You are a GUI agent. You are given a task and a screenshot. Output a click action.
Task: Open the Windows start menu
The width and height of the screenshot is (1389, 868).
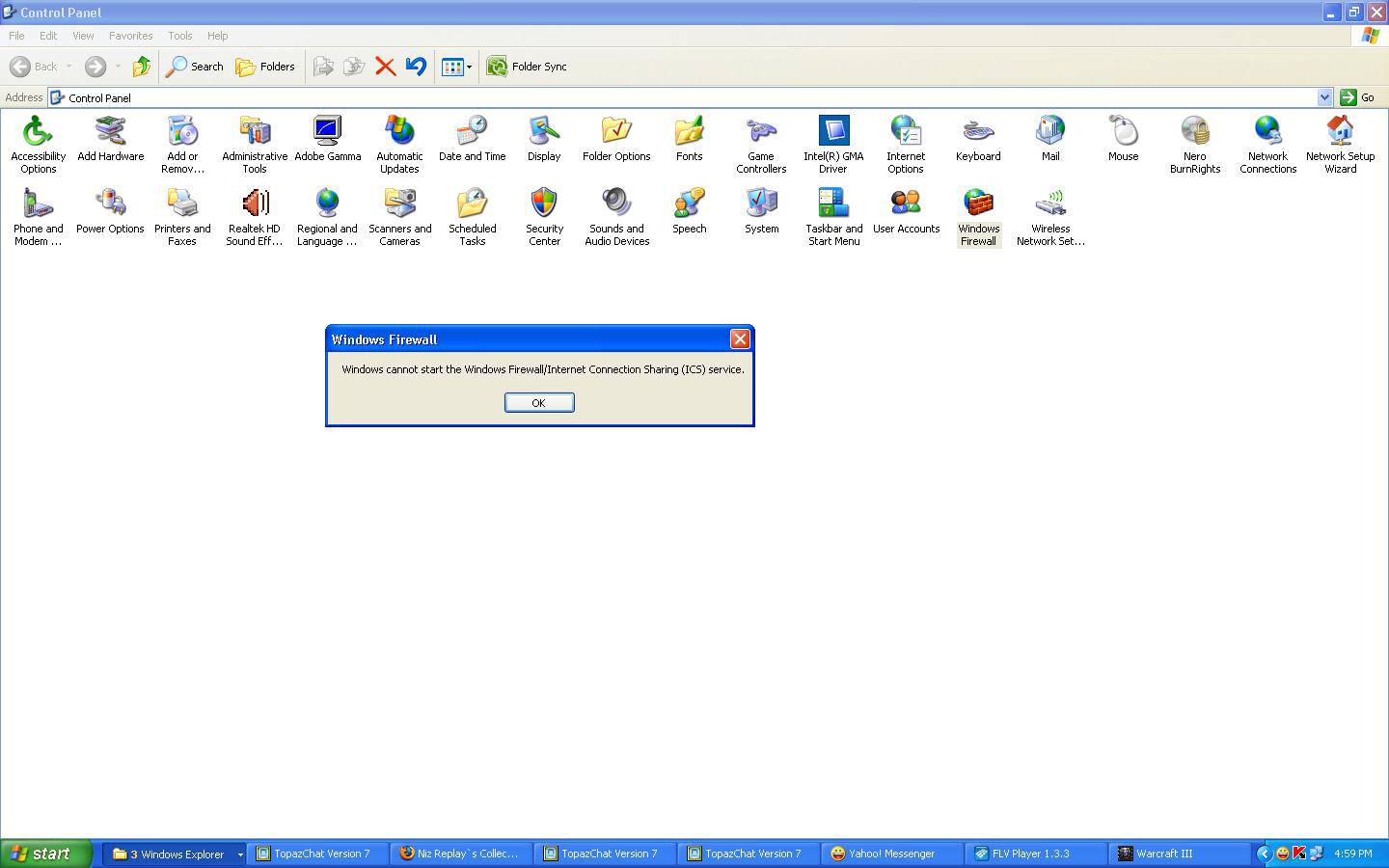45,854
